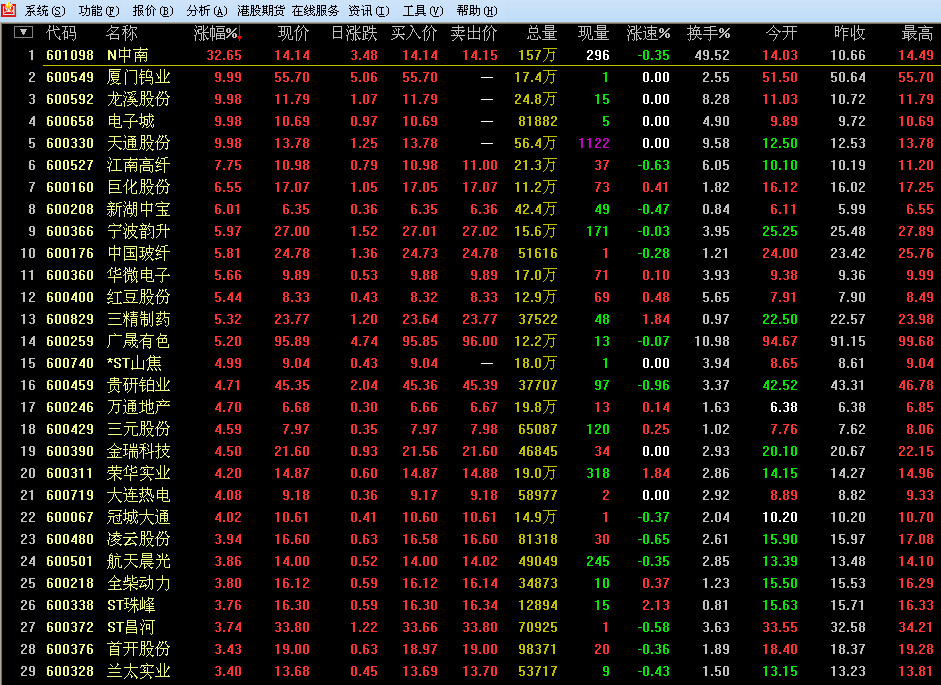The height and width of the screenshot is (685, 941).
Task: Select stock 龙溪股份 in the list
Action: (139, 99)
